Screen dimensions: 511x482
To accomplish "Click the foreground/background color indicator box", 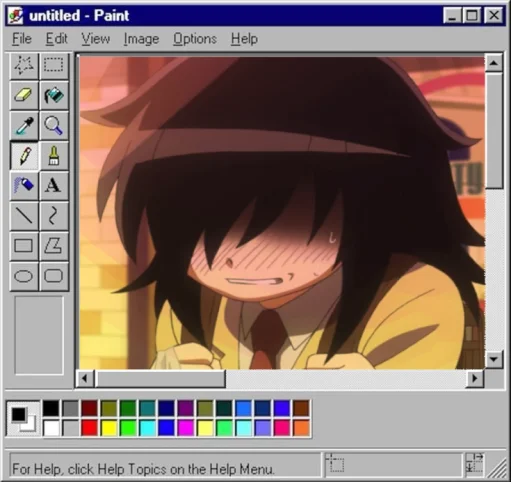I will coord(23,418).
